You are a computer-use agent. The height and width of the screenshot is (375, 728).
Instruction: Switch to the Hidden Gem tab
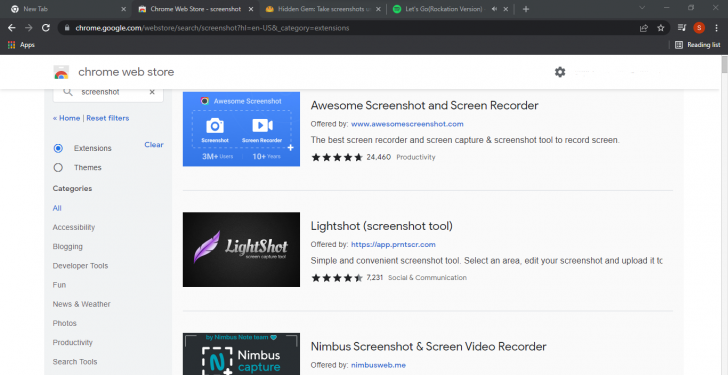tap(323, 9)
